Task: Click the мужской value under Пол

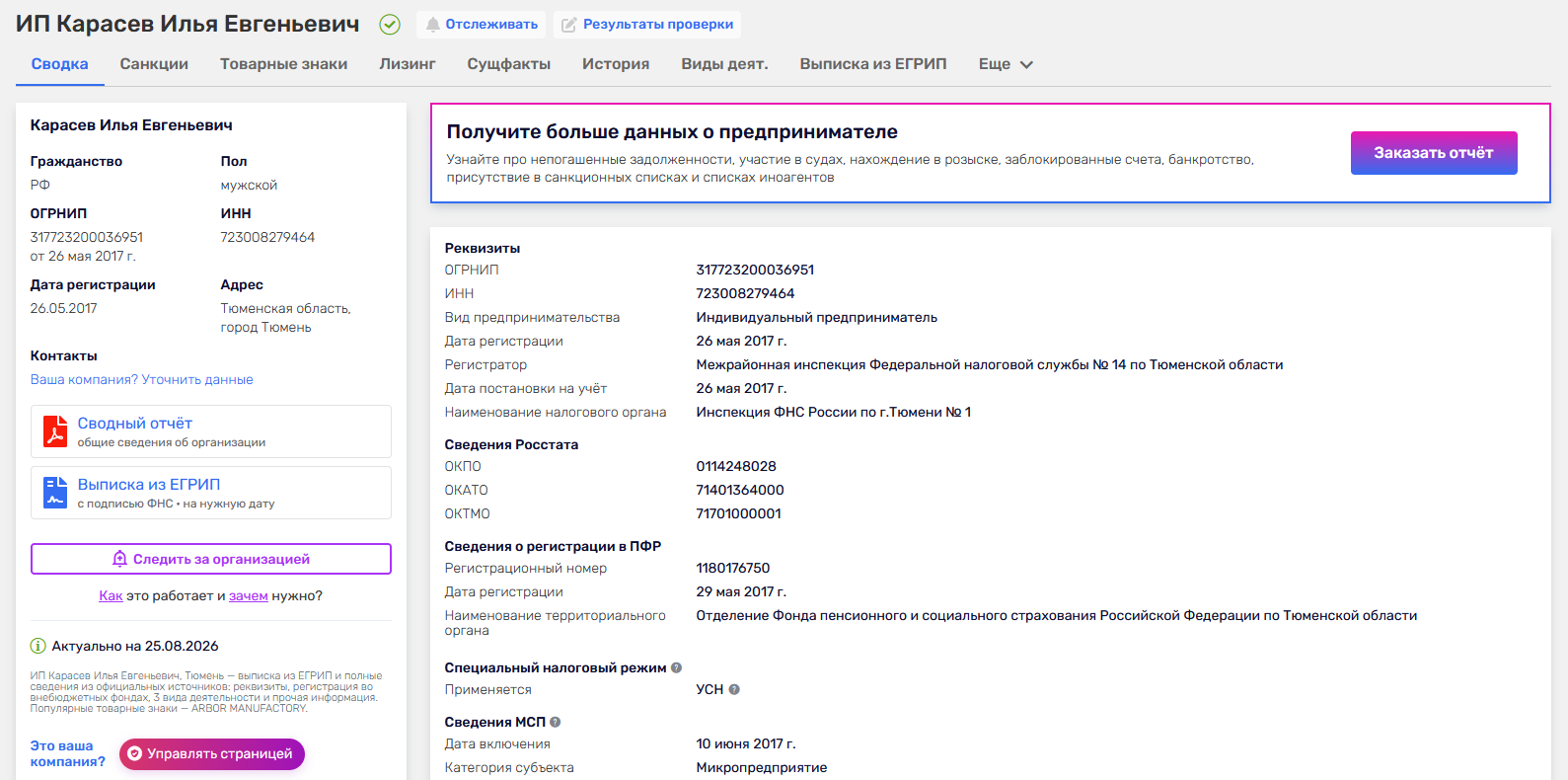Action: (x=249, y=185)
